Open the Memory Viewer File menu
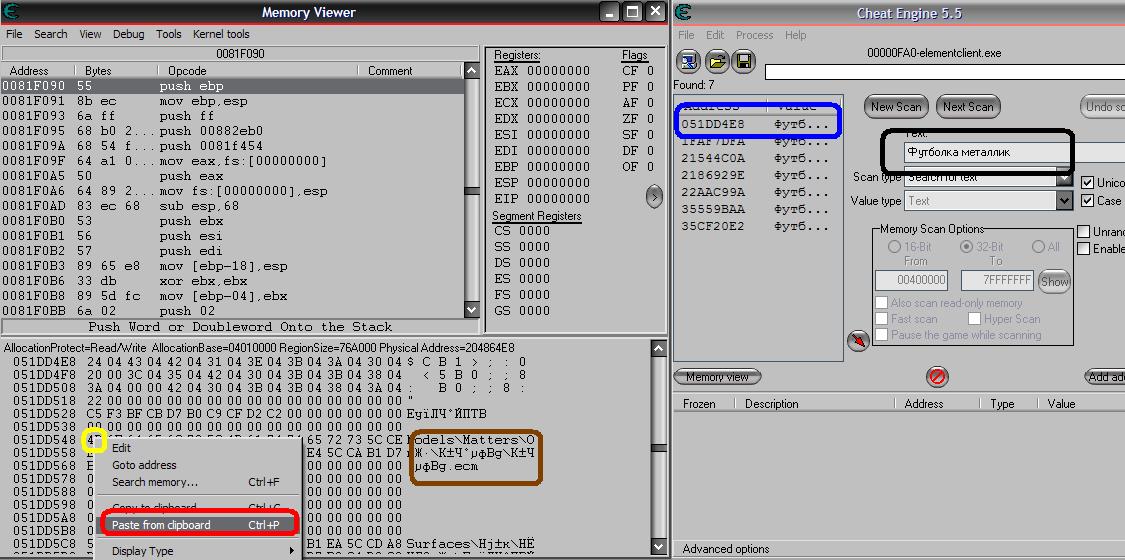This screenshot has height=560, width=1125. tap(14, 34)
